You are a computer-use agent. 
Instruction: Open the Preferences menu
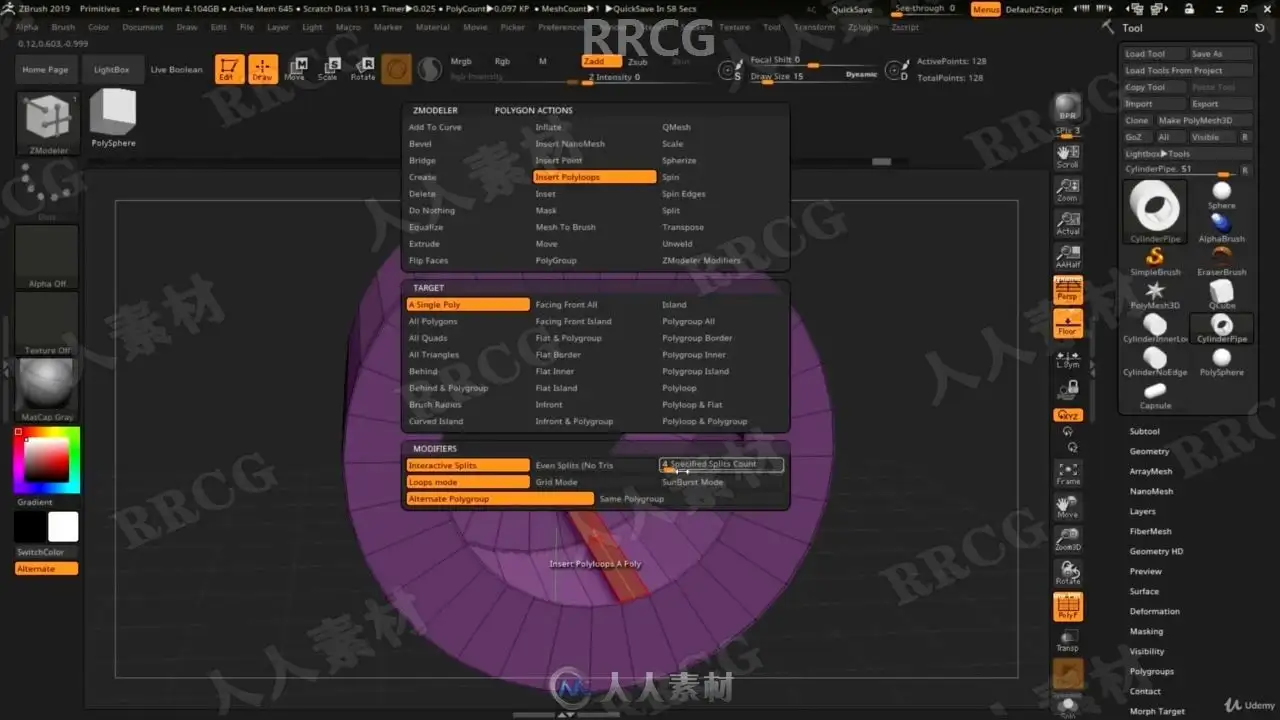tap(560, 27)
